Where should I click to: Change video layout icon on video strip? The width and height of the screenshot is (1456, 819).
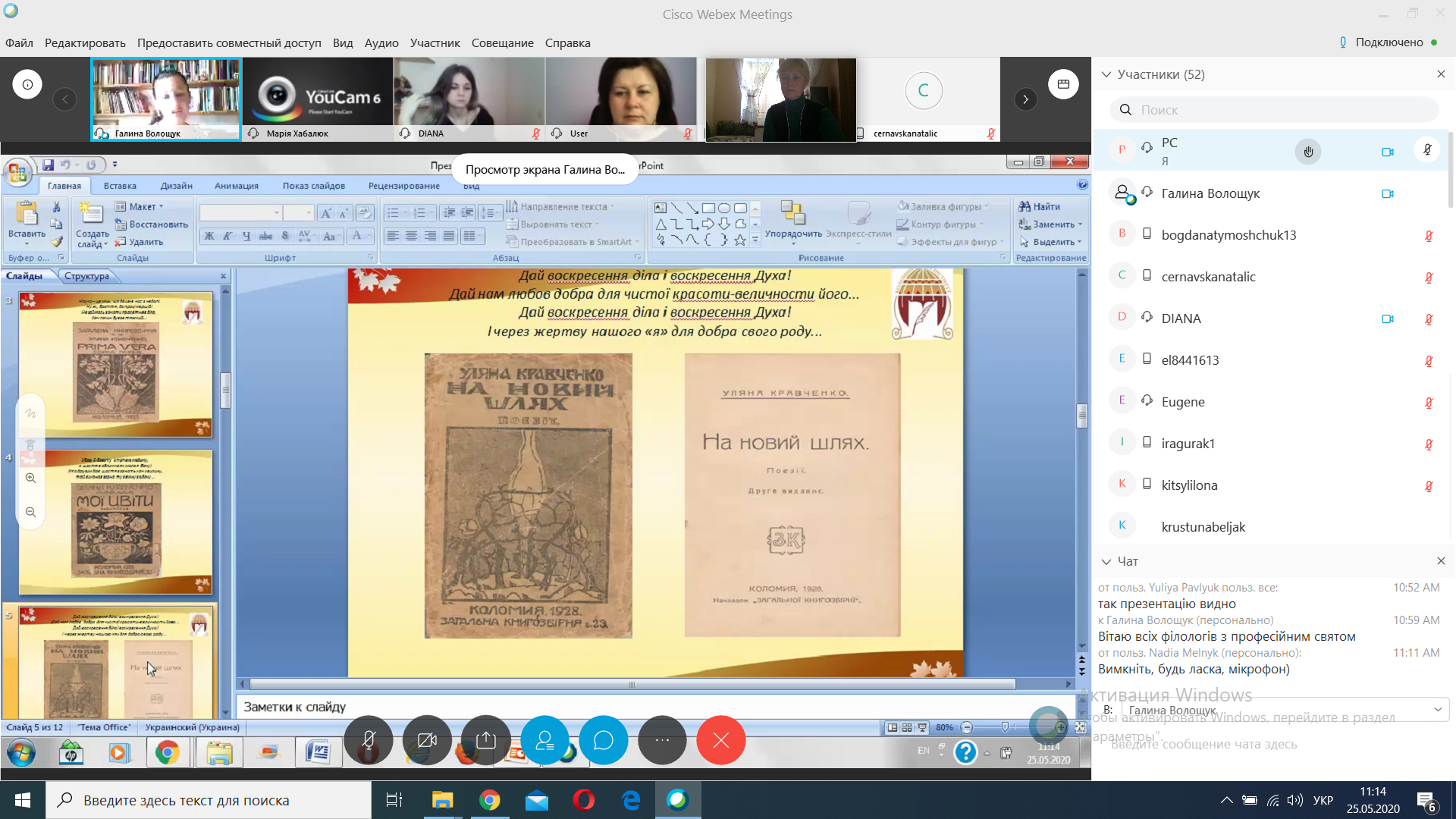[x=1063, y=84]
